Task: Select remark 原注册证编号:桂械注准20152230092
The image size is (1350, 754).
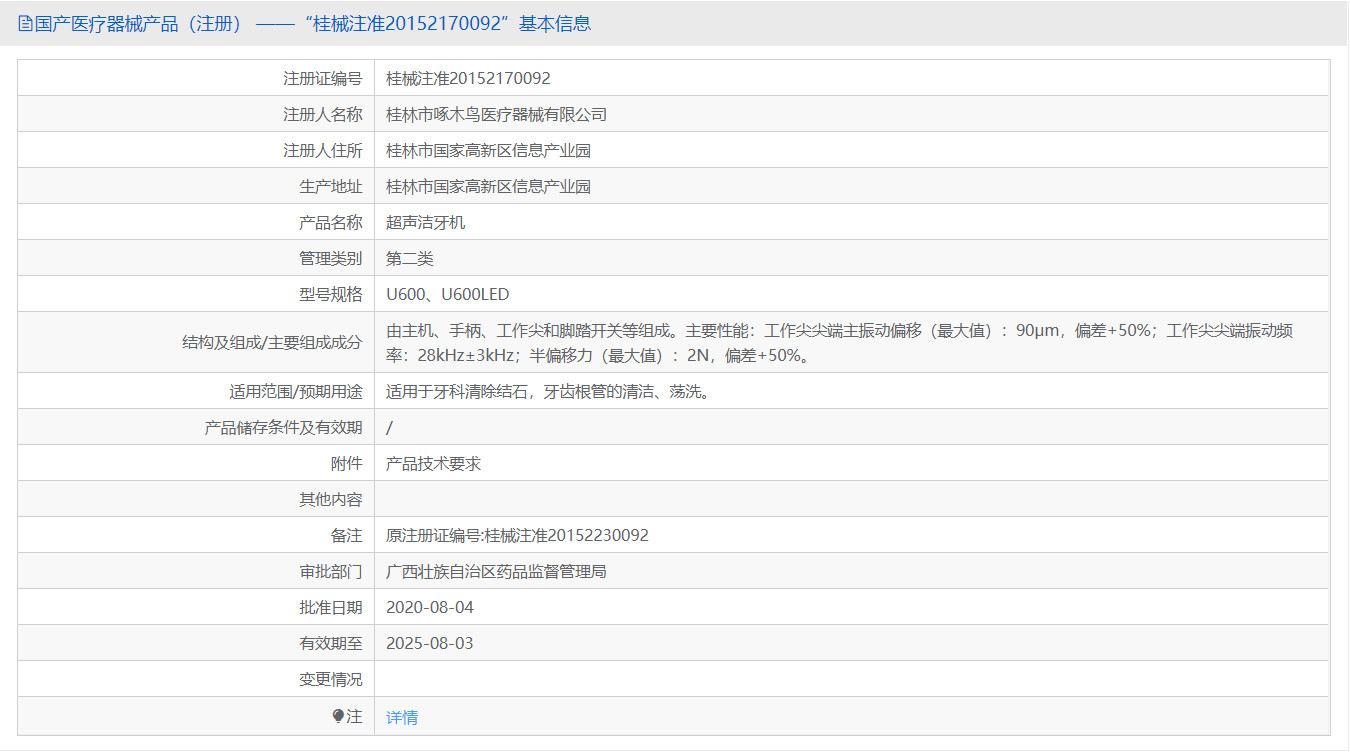Action: coord(517,535)
